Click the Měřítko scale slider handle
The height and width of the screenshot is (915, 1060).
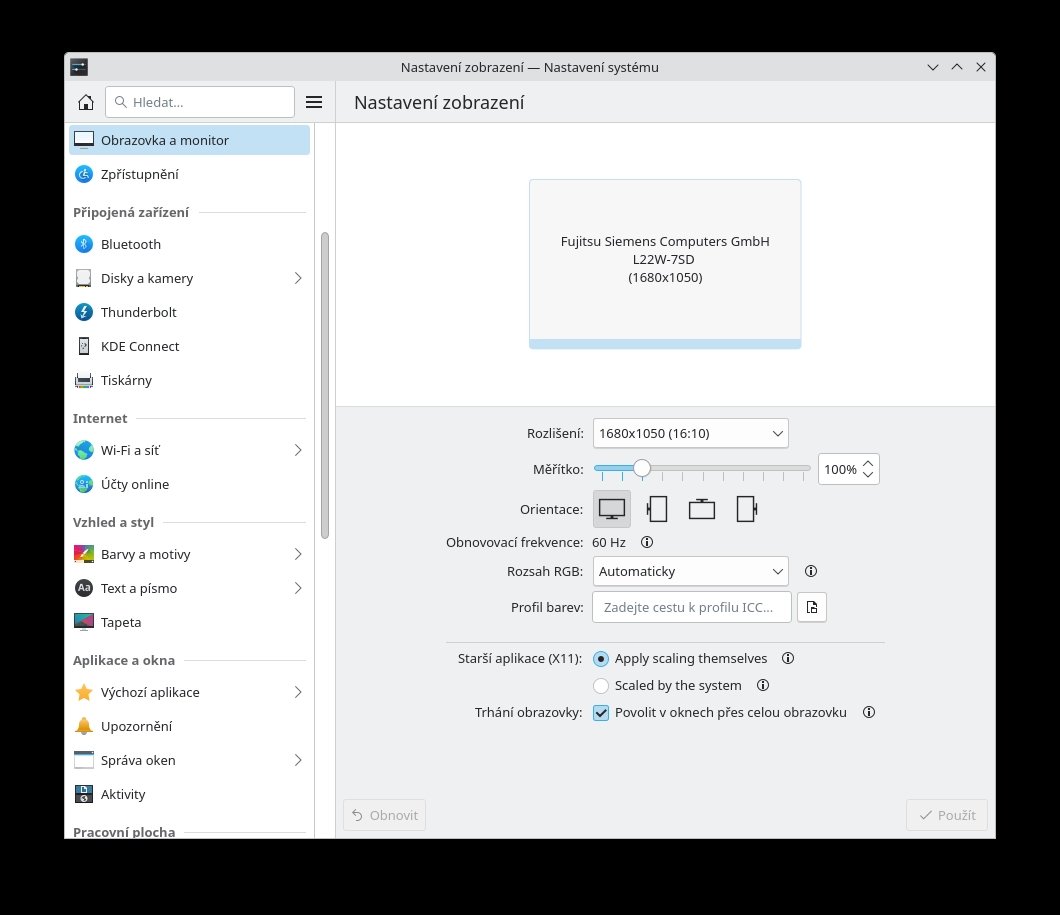(x=642, y=468)
